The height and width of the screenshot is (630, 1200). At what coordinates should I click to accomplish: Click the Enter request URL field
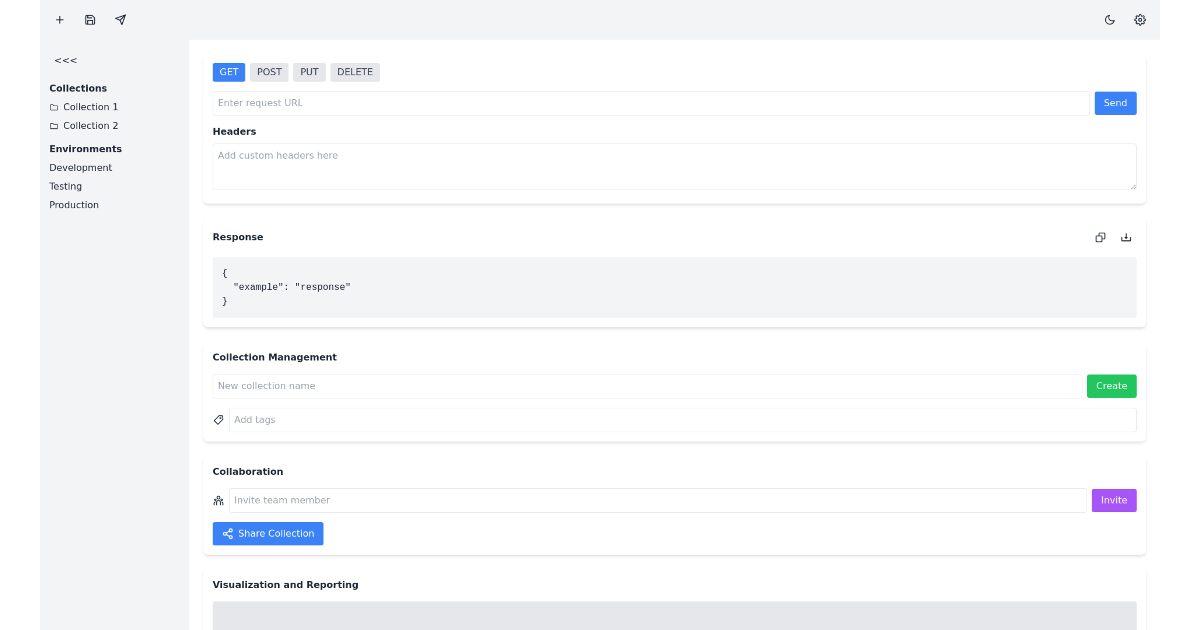[650, 102]
